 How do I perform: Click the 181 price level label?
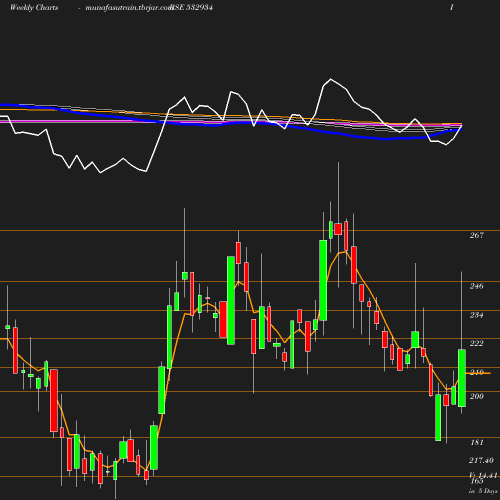[x=477, y=442]
